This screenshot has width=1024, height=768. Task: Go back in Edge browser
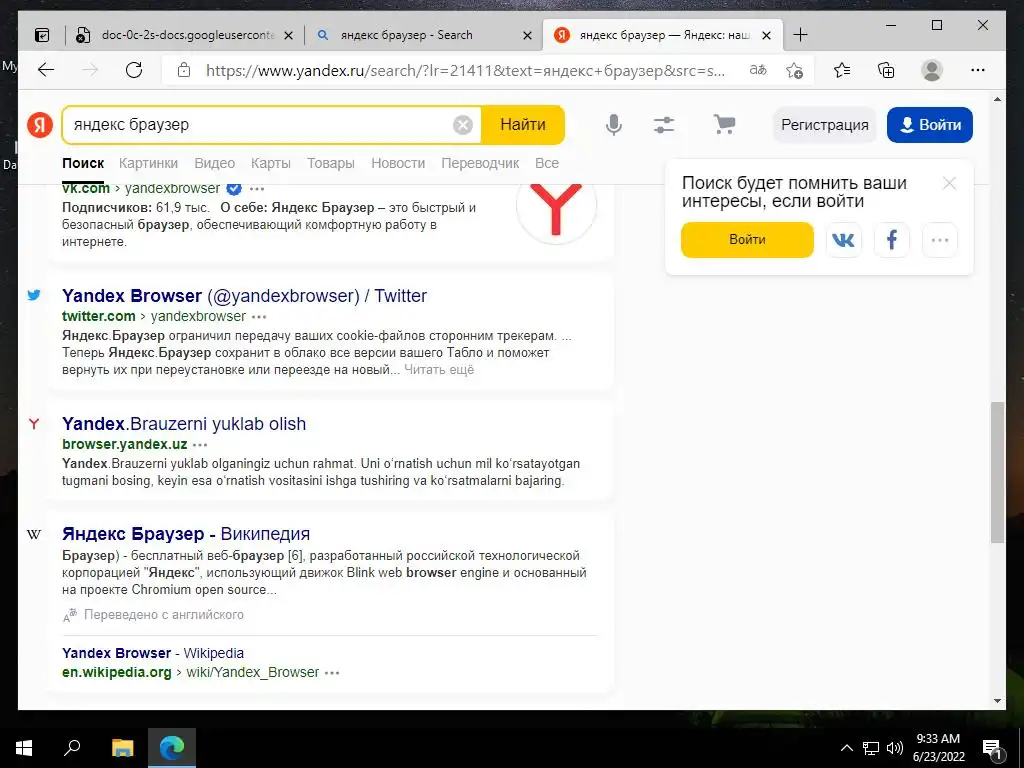(x=46, y=70)
